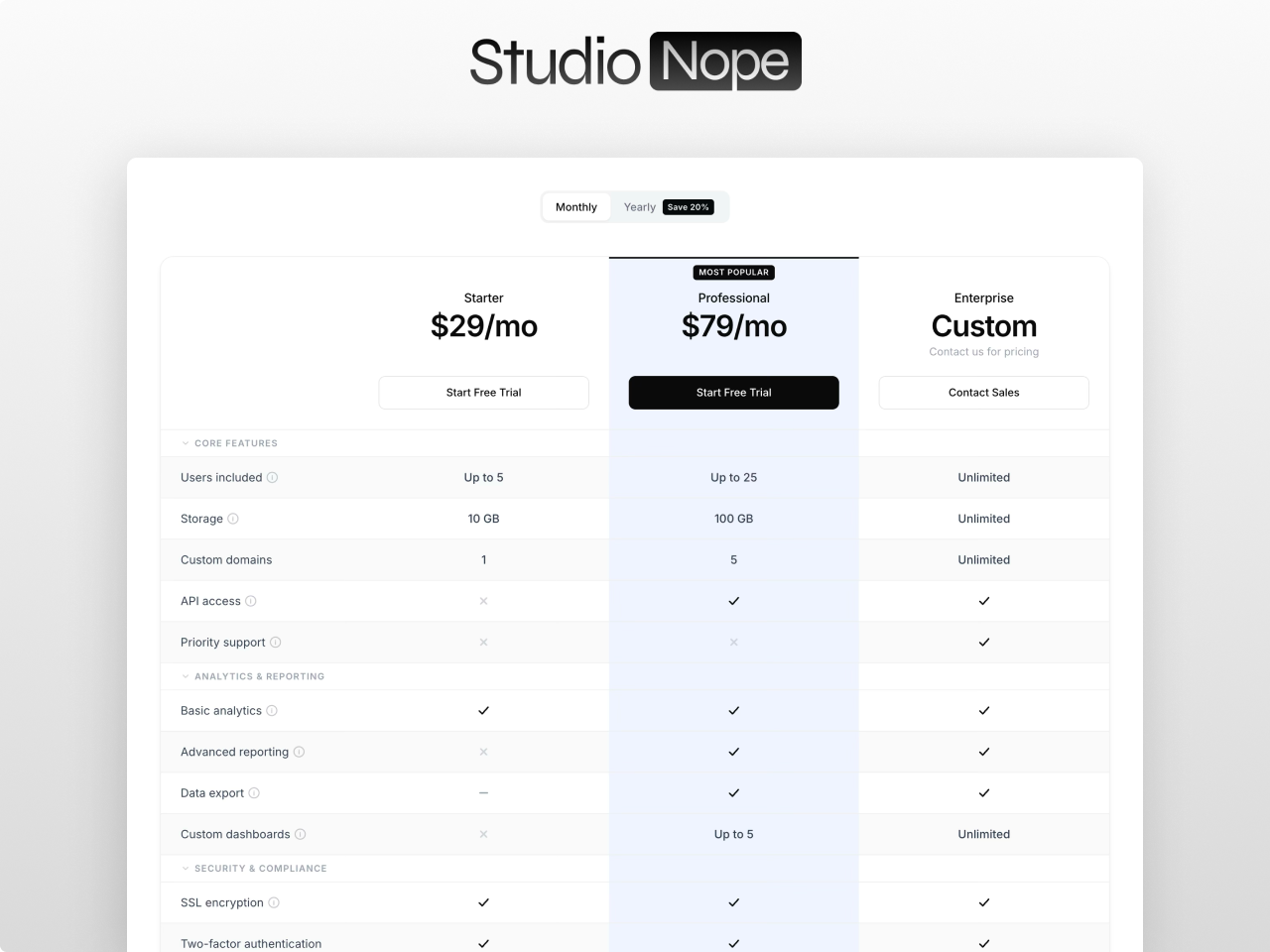
Task: Click the Priority support info icon
Action: (275, 643)
